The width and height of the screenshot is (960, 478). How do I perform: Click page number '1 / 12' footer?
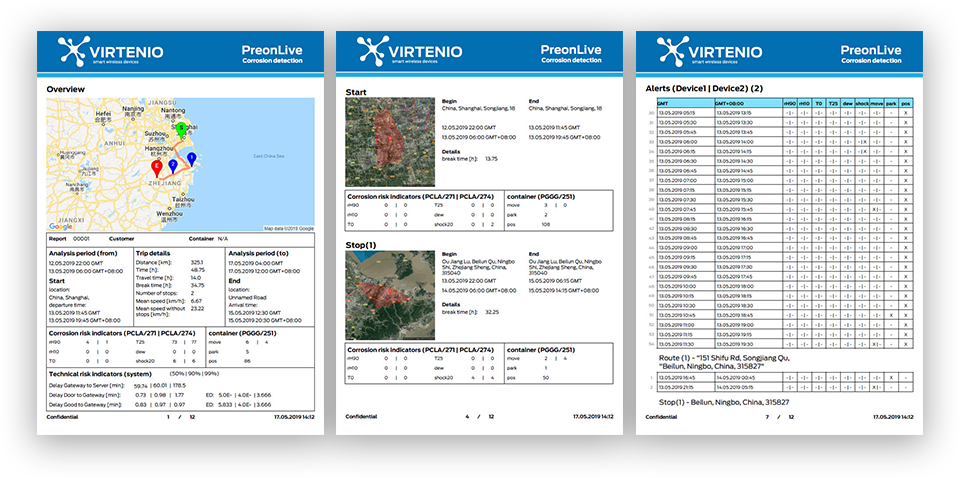181,416
